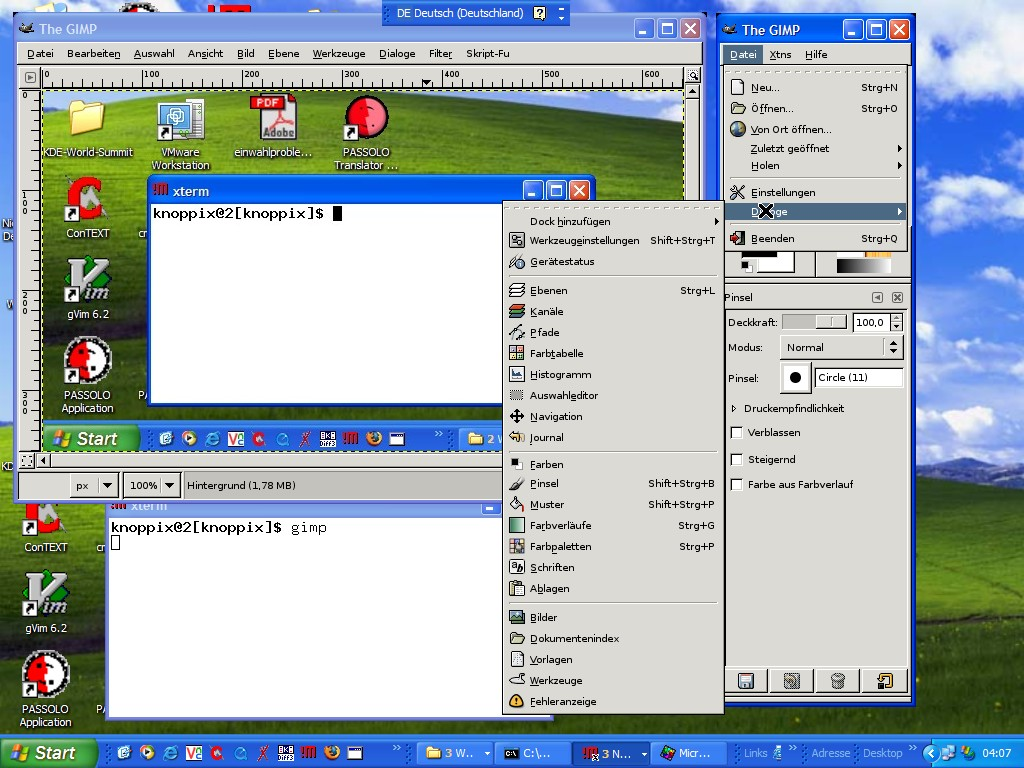Toggle the Steigernd checkbox

click(737, 459)
